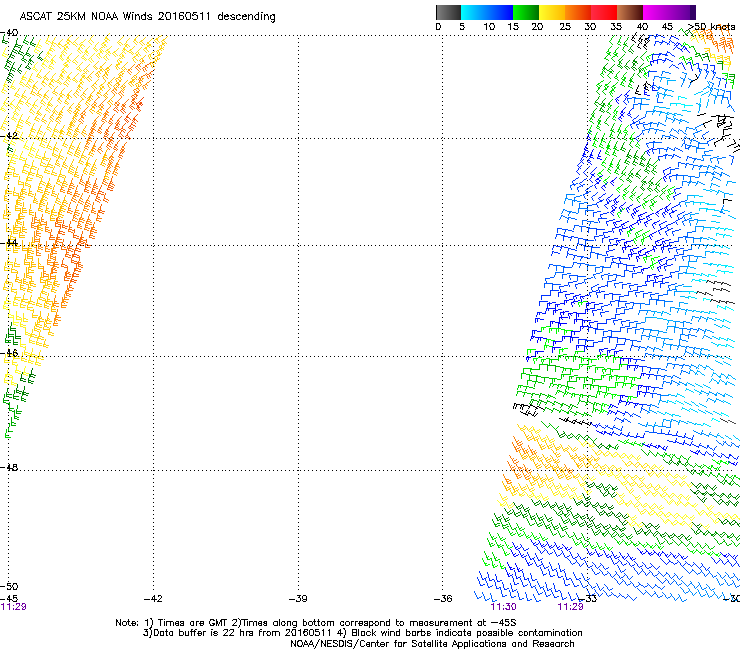The width and height of the screenshot is (740, 650).
Task: Click the '35' color scale tick label
Action: click(x=616, y=27)
